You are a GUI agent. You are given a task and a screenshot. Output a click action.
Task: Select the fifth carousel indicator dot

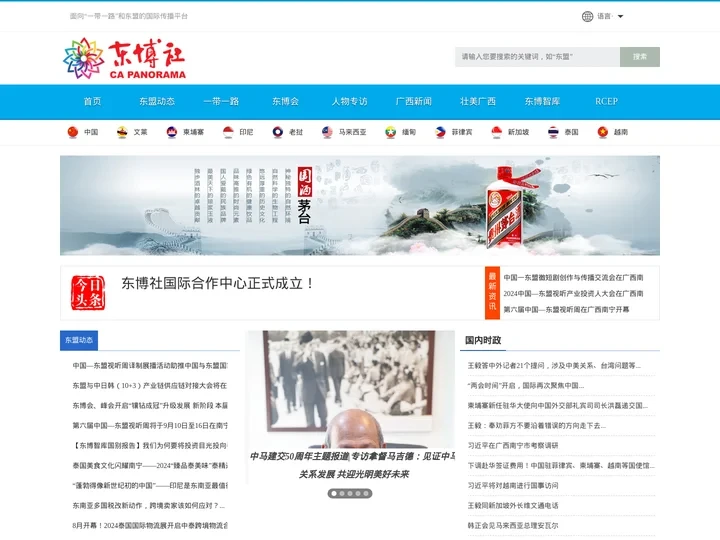point(366,494)
